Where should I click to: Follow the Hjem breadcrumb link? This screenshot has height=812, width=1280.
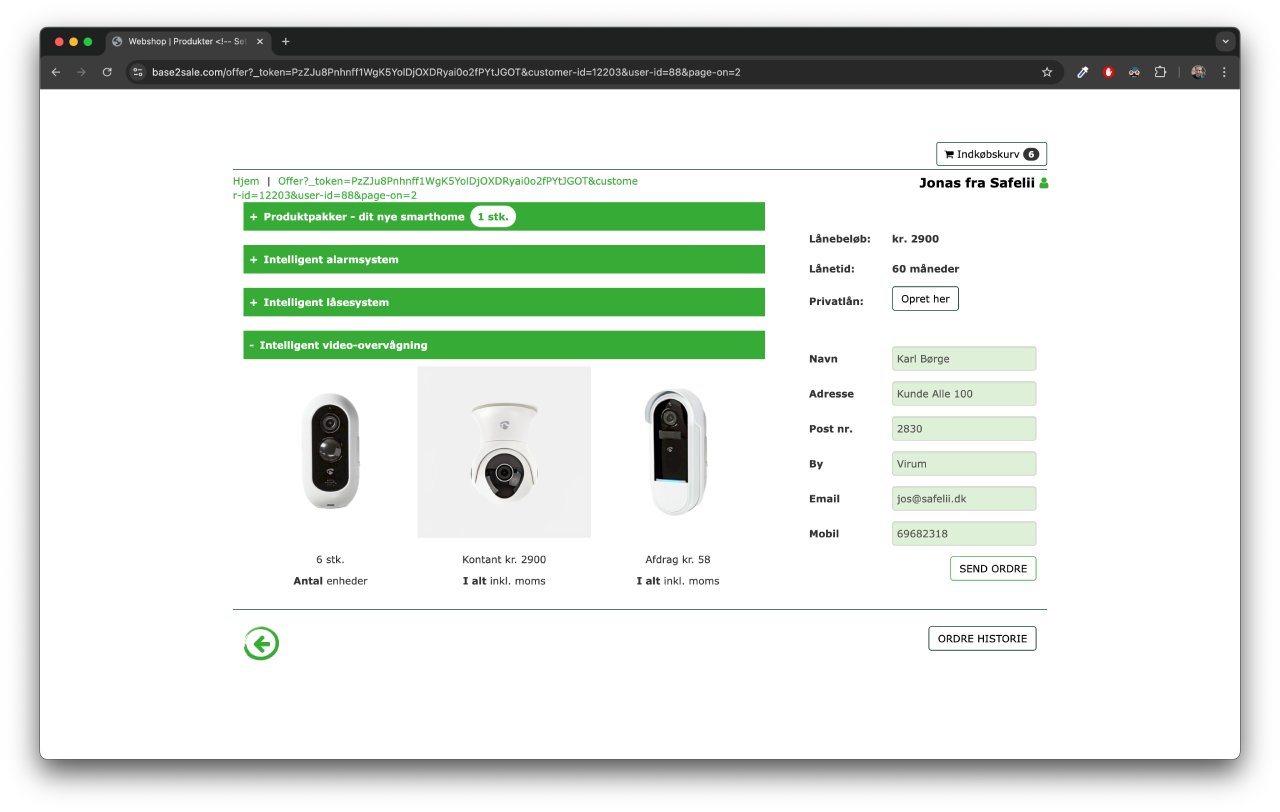tap(245, 181)
